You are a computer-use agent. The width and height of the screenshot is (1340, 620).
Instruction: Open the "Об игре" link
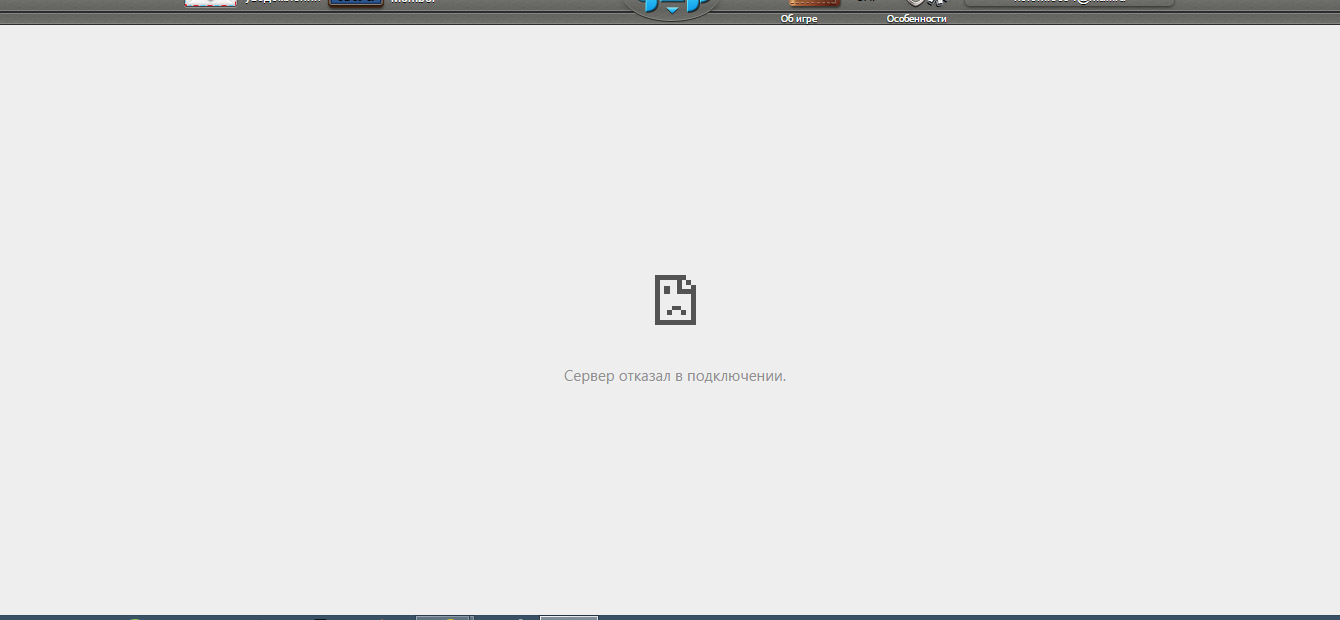(799, 18)
